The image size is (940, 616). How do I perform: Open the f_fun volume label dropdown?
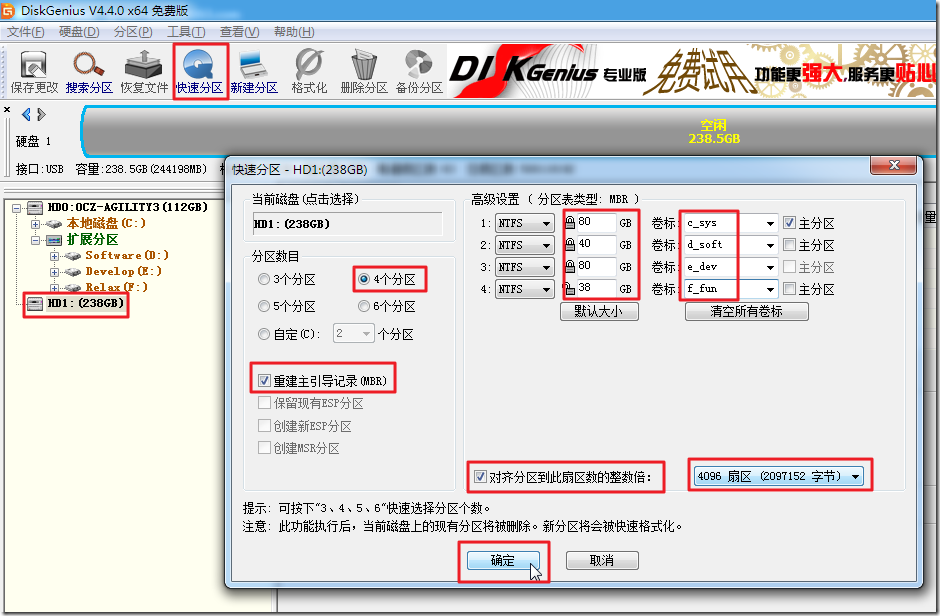[x=770, y=289]
